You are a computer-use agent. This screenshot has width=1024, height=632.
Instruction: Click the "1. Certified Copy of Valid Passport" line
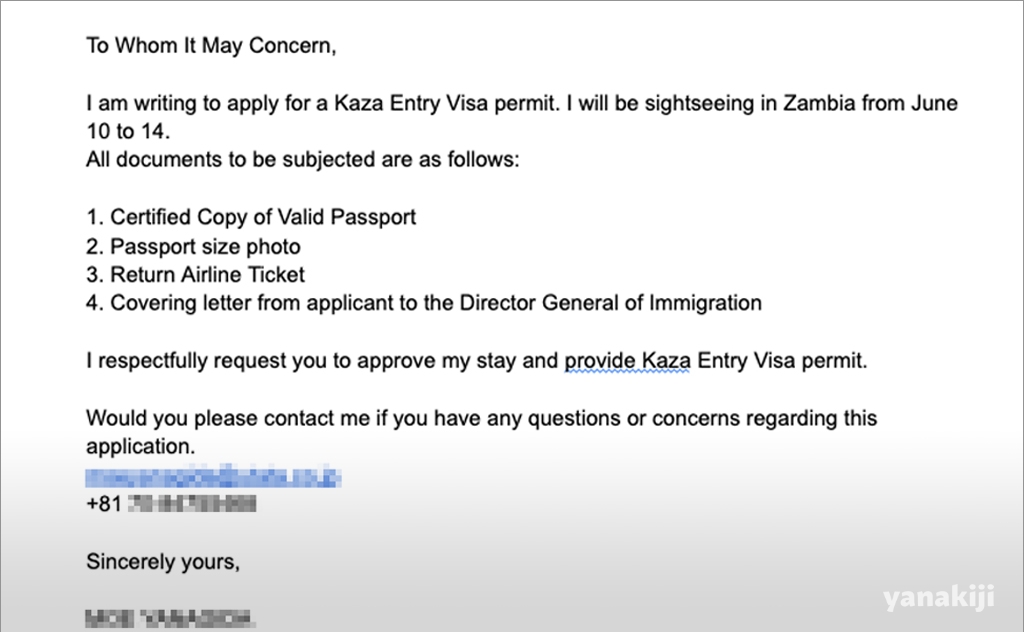(x=251, y=217)
